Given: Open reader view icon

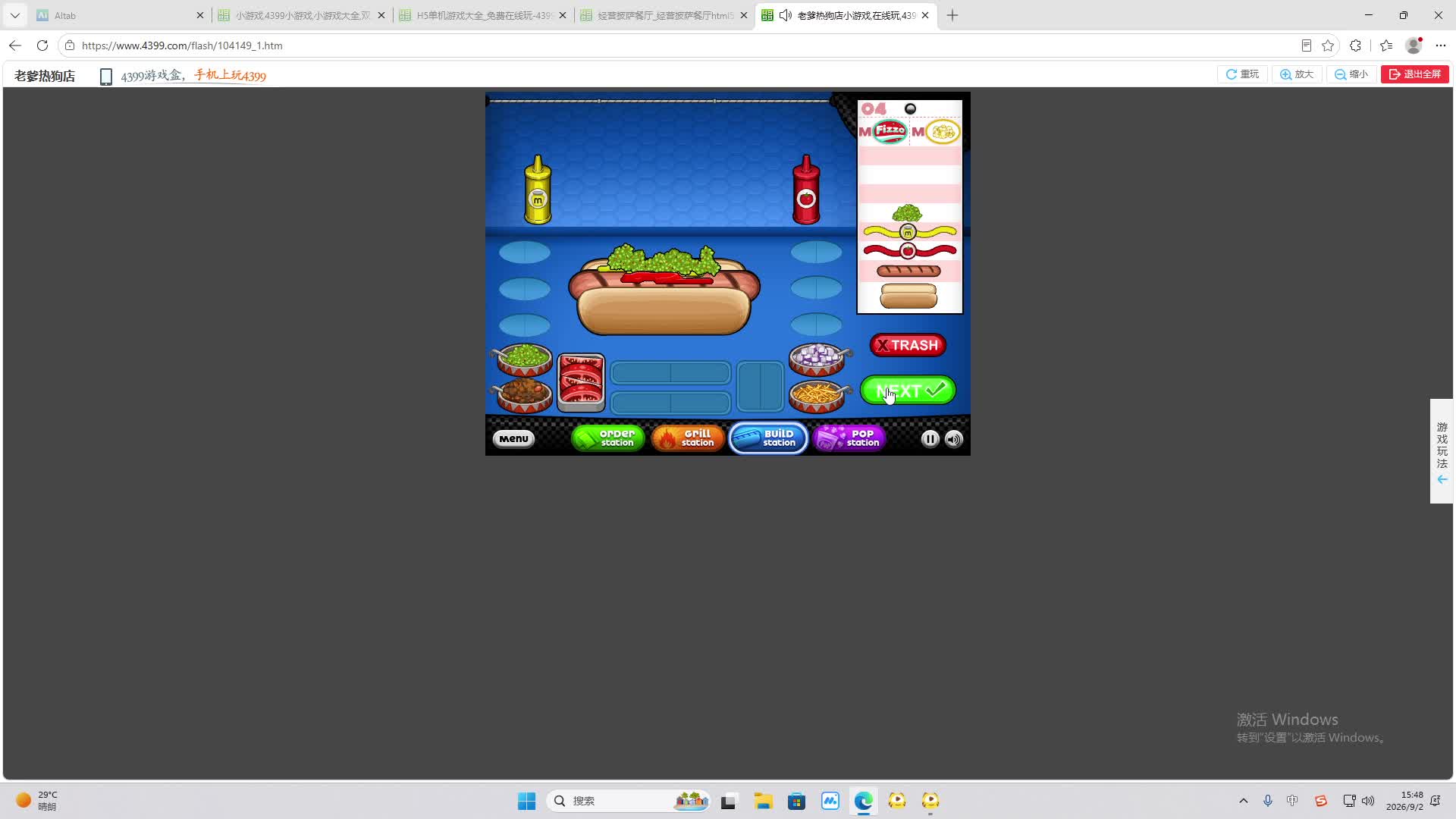Looking at the screenshot, I should tap(1307, 45).
